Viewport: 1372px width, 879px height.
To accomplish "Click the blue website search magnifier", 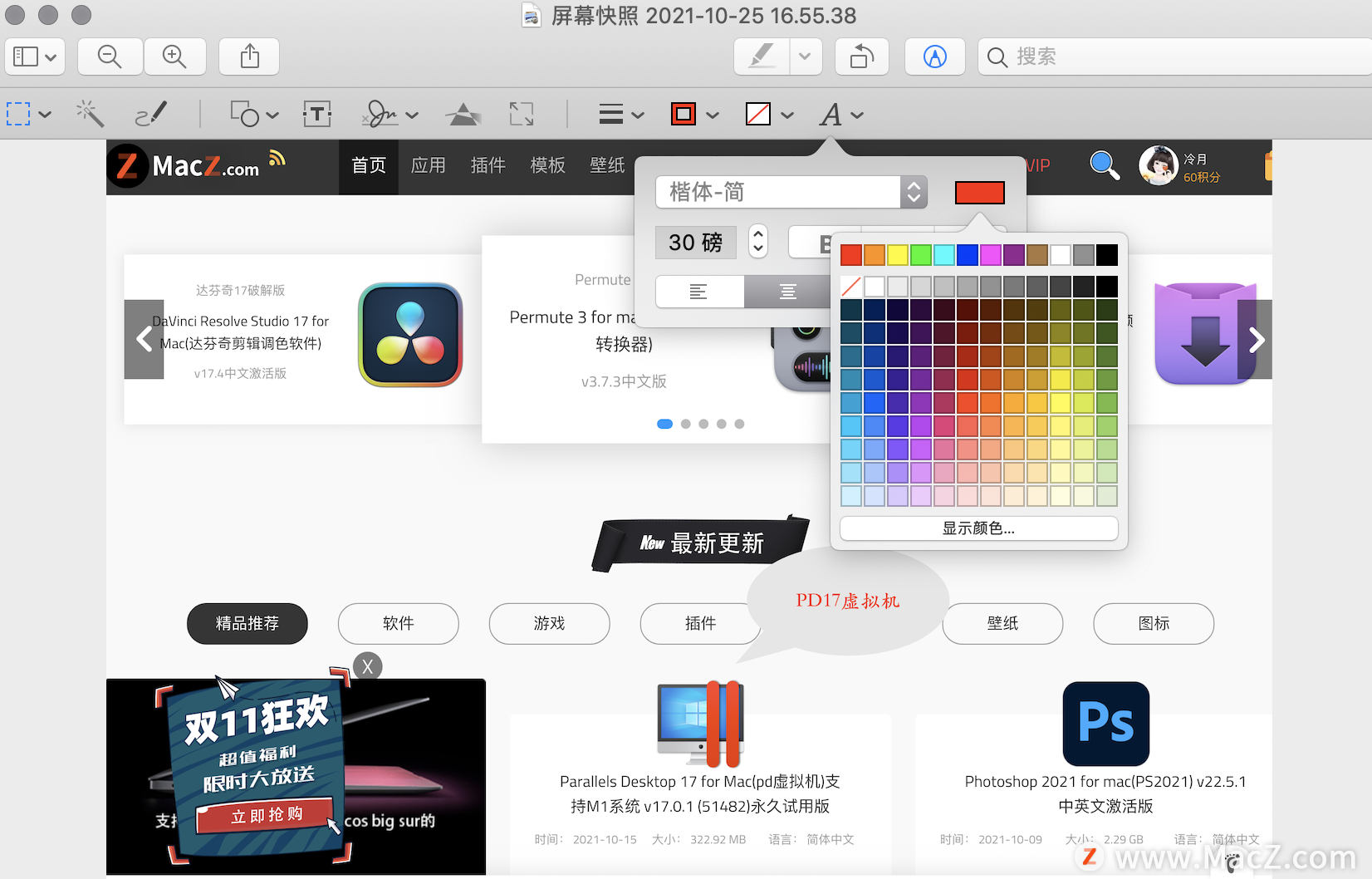I will 1105,165.
